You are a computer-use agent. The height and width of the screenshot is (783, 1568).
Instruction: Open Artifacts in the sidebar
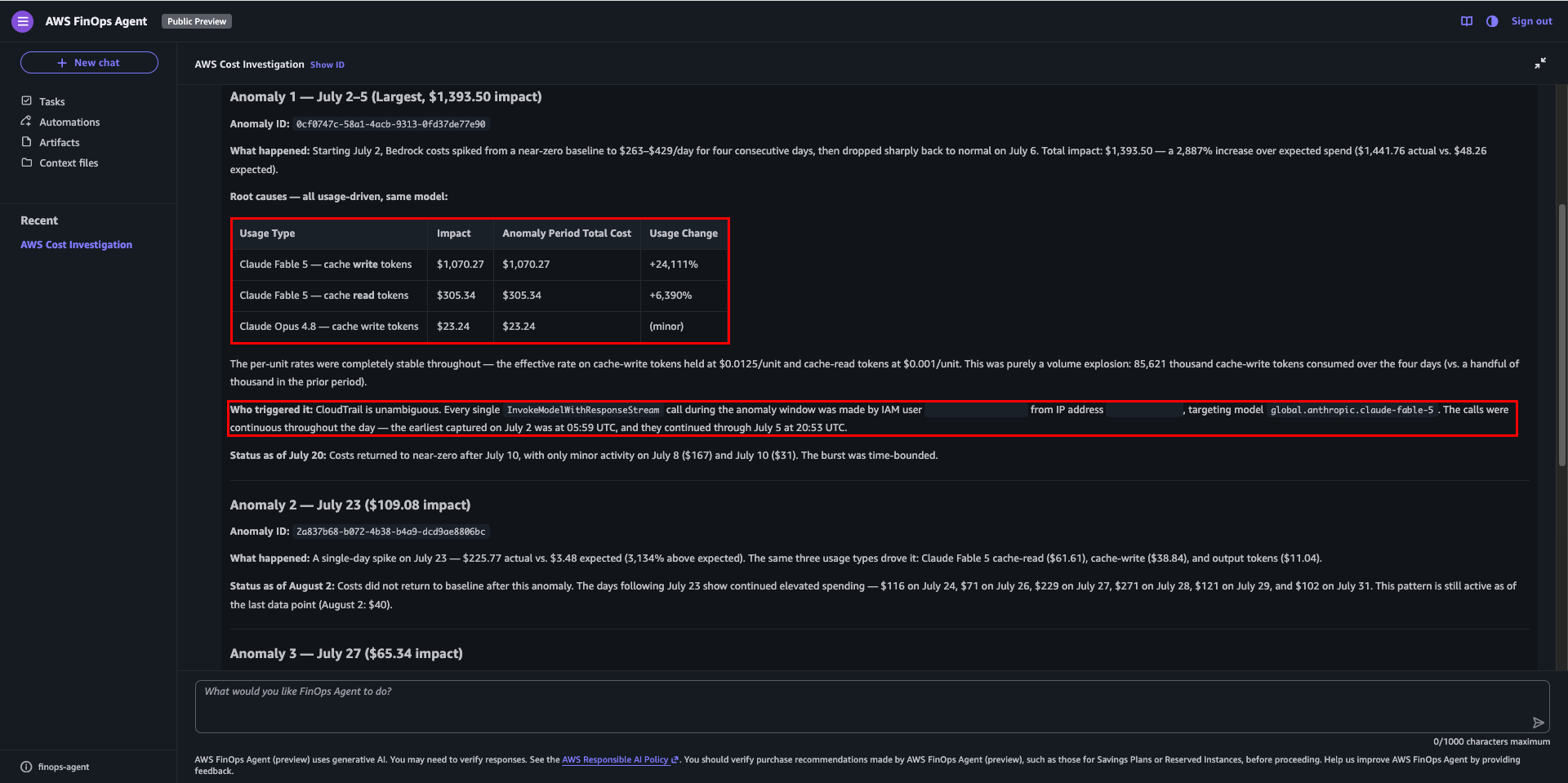pos(60,142)
